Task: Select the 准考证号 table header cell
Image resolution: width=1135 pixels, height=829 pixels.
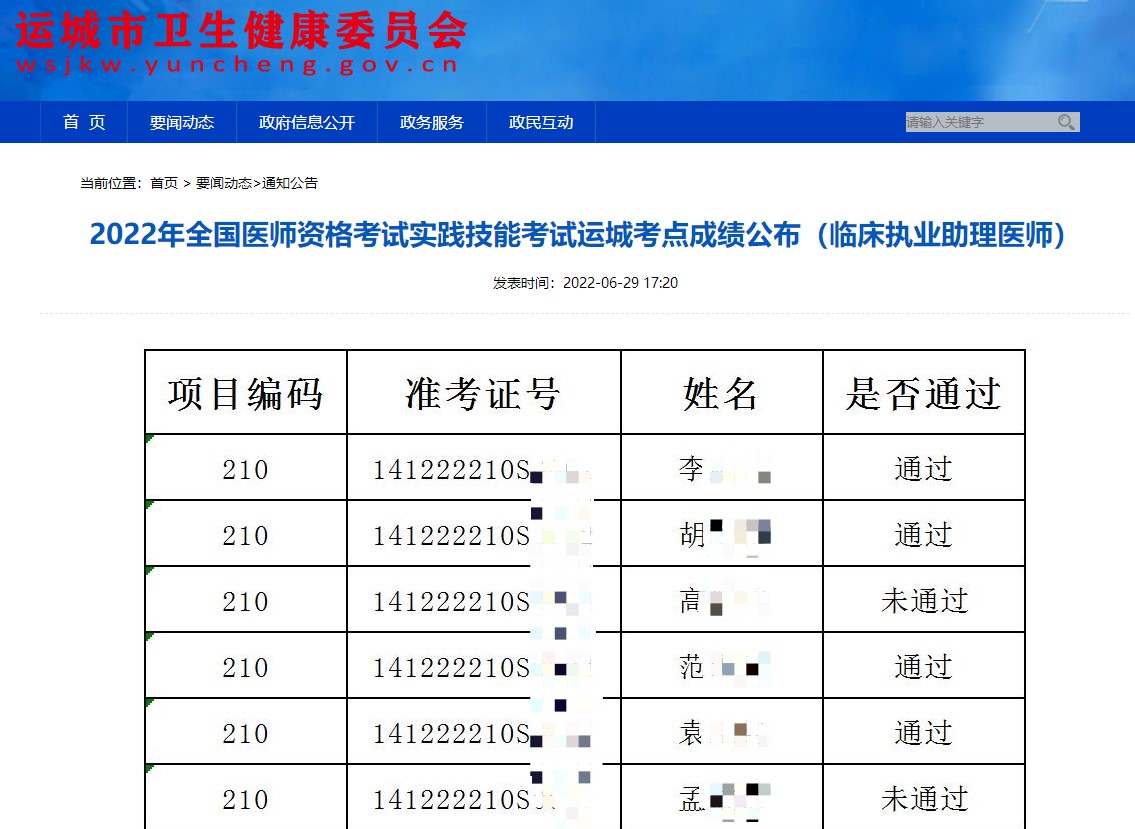Action: click(x=483, y=393)
